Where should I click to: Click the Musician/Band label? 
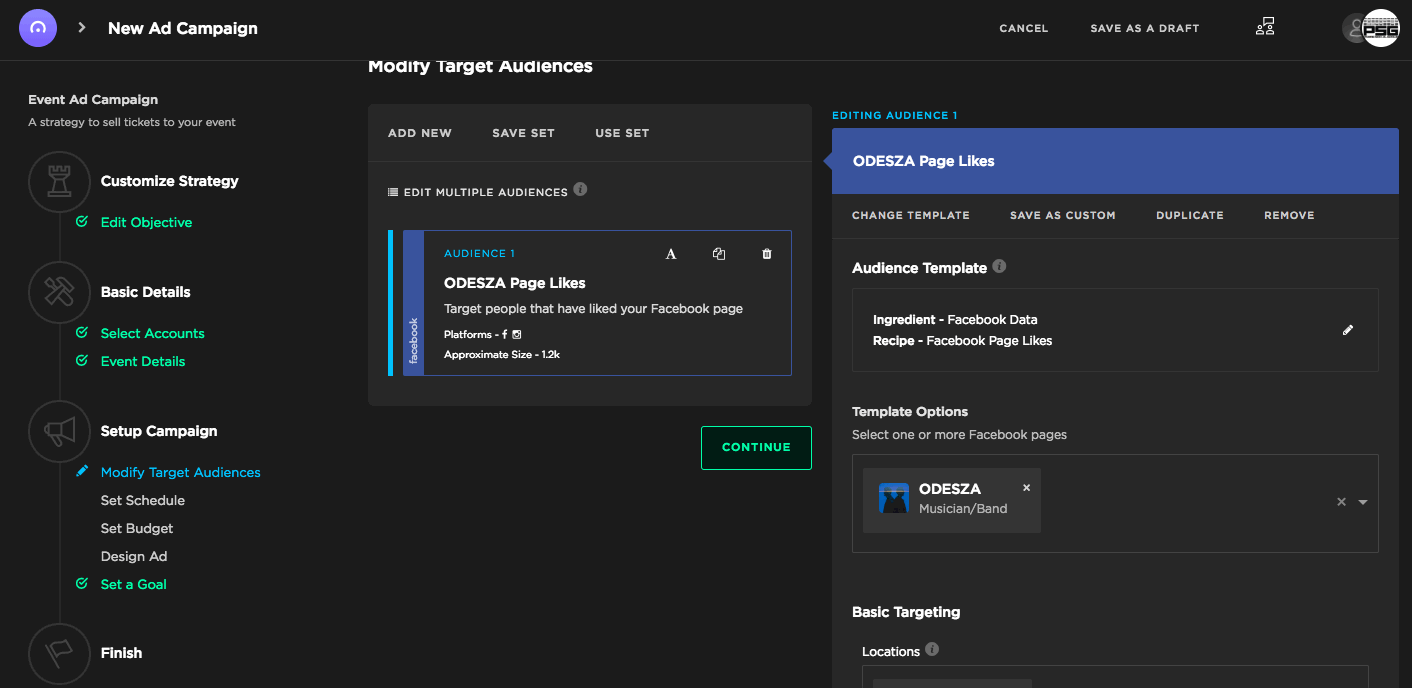pos(963,509)
